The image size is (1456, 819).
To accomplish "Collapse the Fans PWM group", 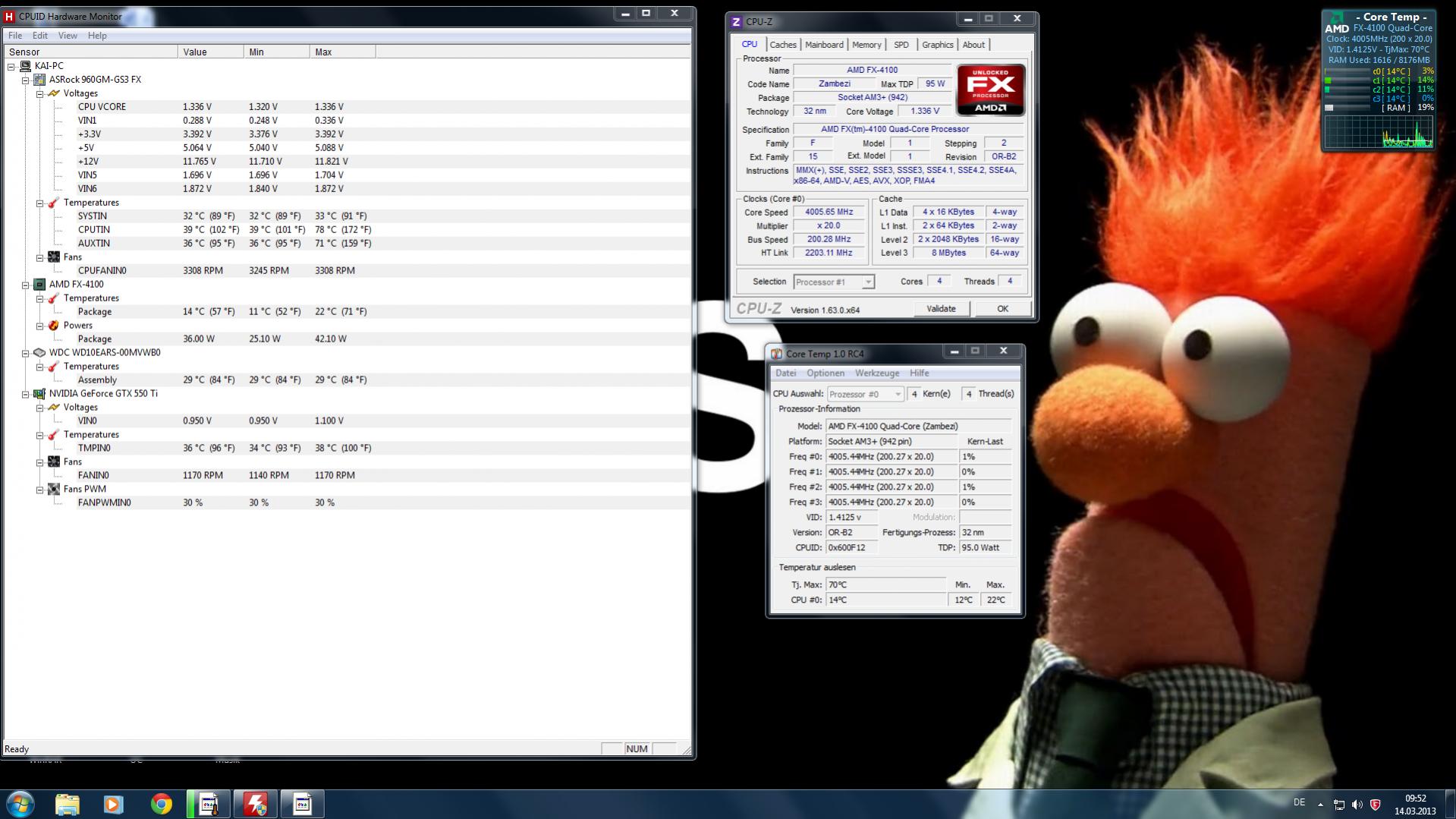I will click(39, 490).
